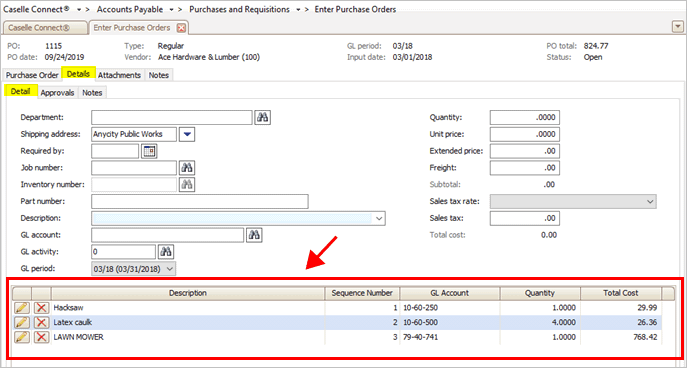Sort by GL Account column header
687x368 pixels.
pos(450,293)
